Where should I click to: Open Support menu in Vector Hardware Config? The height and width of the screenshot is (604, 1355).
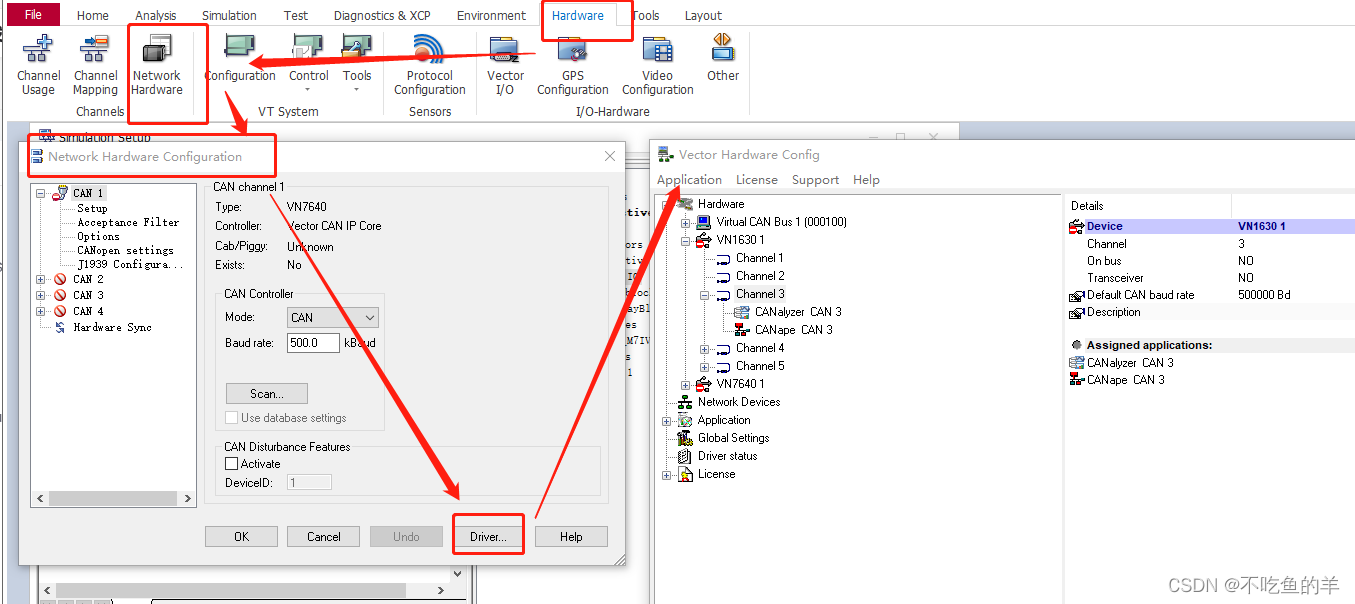(x=815, y=180)
